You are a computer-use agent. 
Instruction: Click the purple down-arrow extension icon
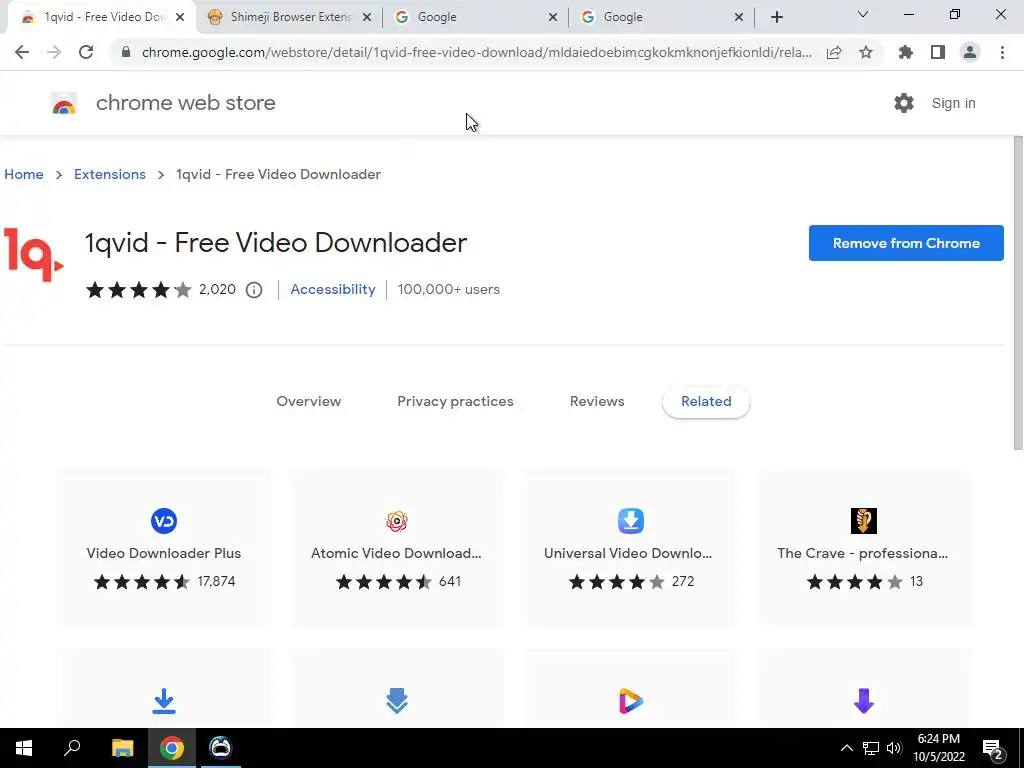(863, 701)
